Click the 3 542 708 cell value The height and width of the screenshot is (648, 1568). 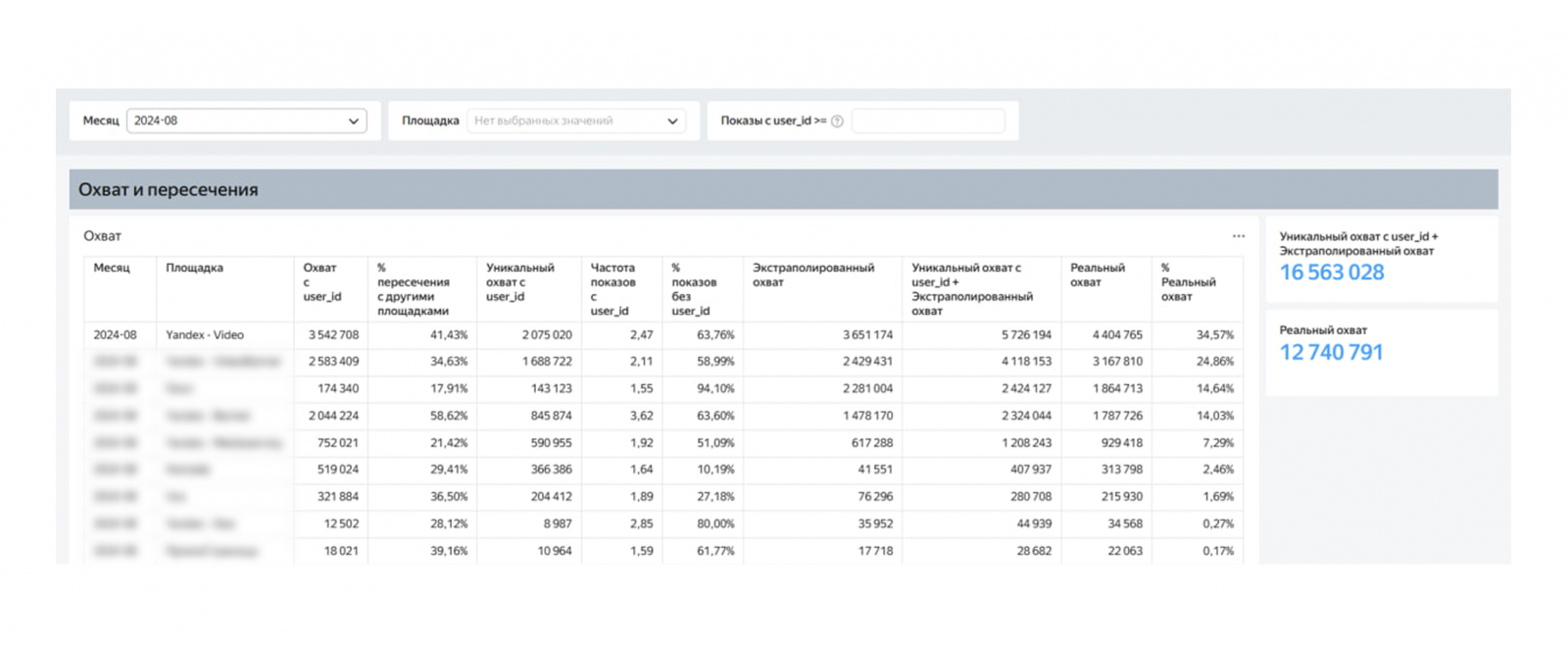point(333,335)
